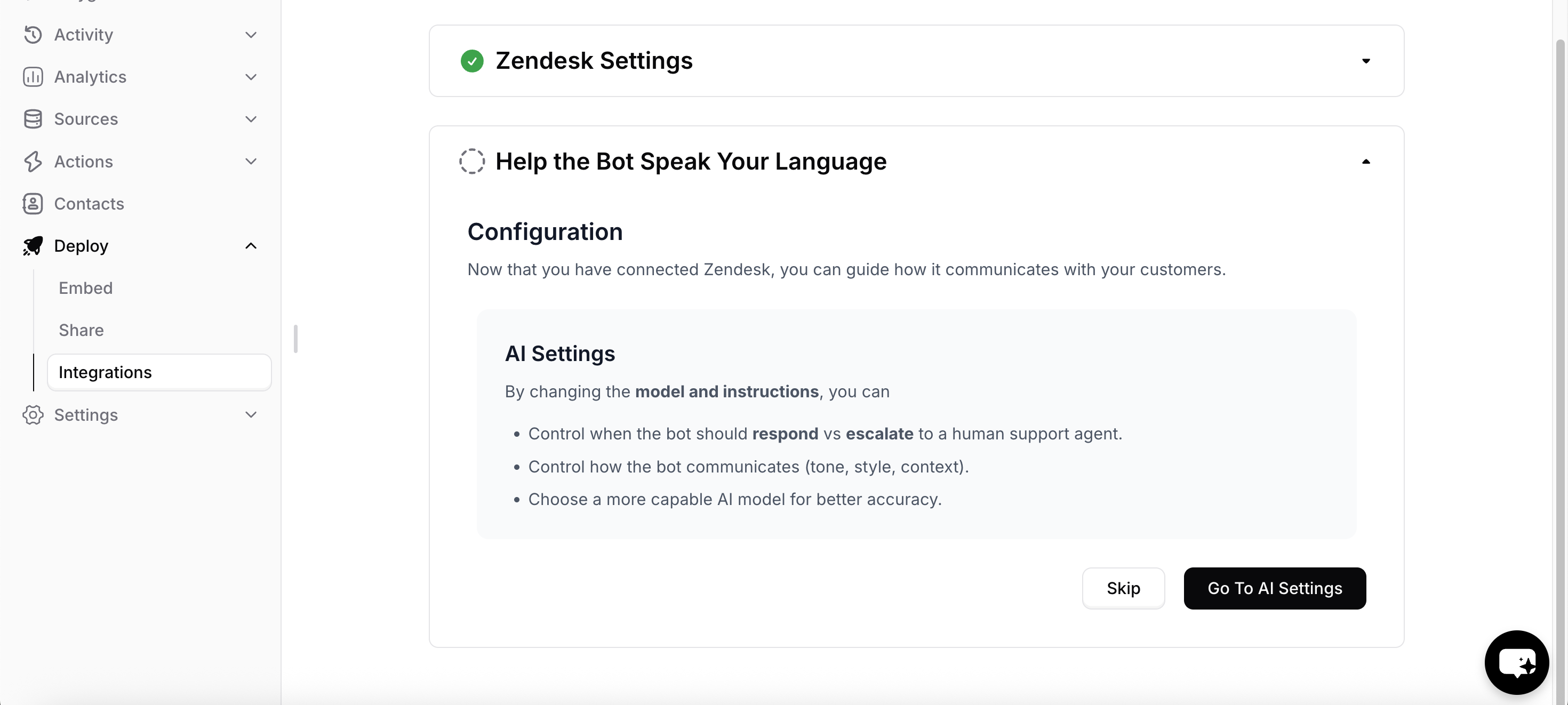Click the Deploy rocket icon
The height and width of the screenshot is (705, 1568).
click(x=33, y=246)
